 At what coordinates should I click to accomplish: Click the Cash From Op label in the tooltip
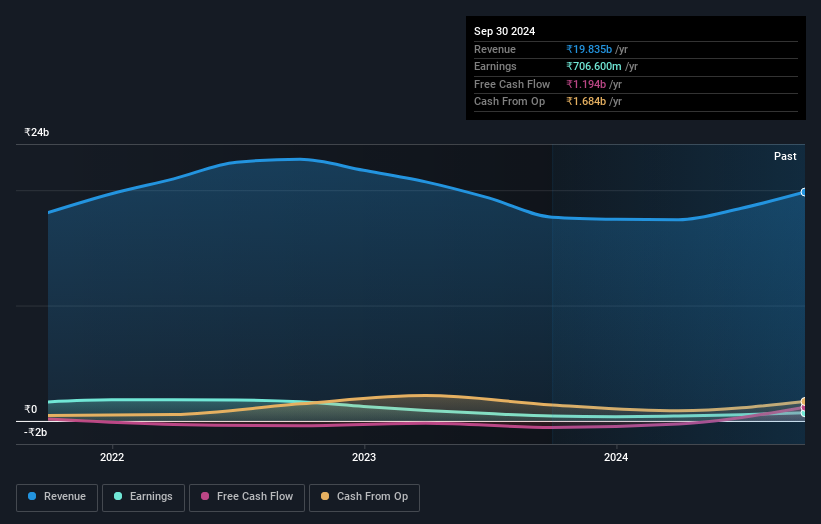click(509, 102)
